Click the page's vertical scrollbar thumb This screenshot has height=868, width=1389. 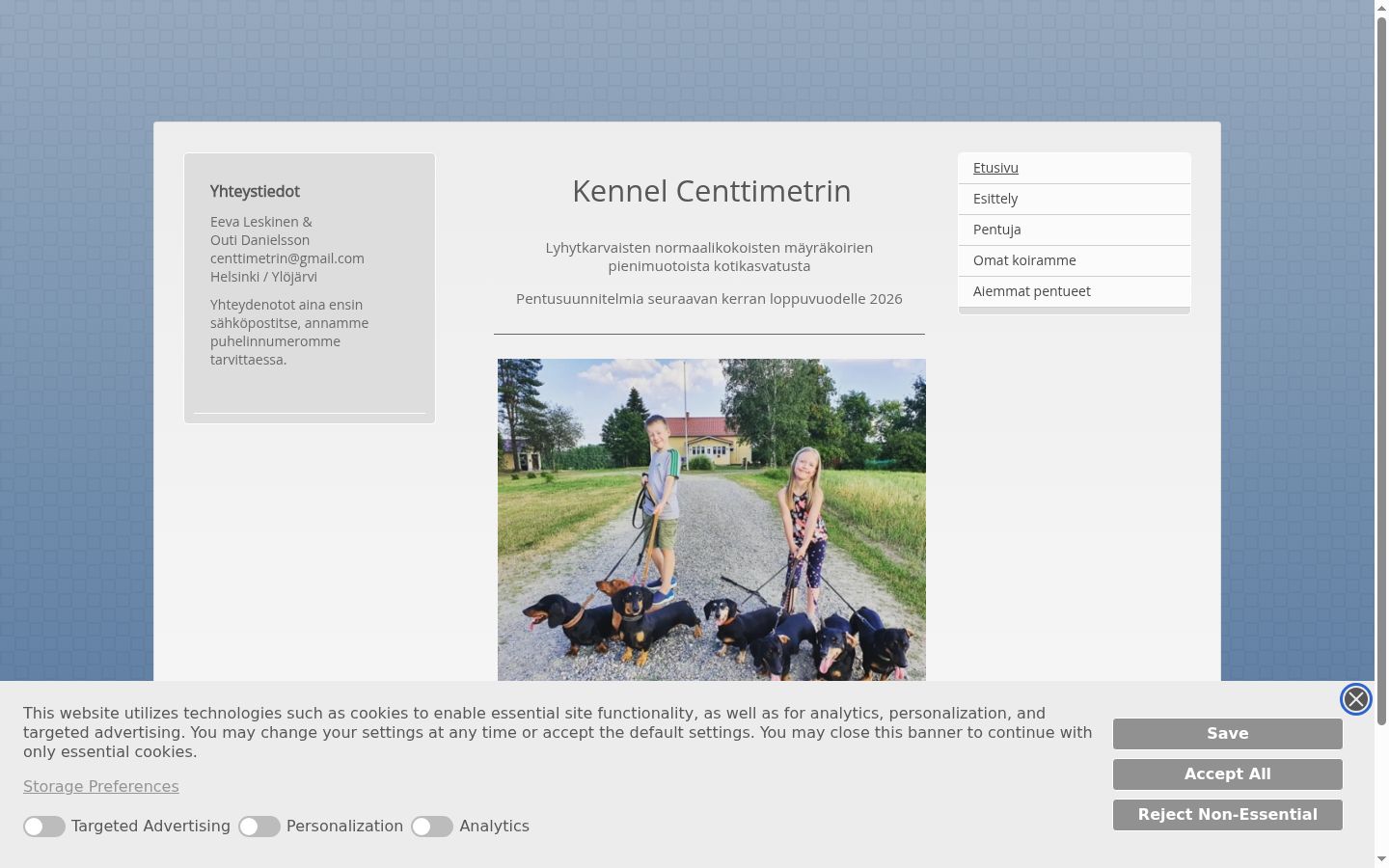1381,370
